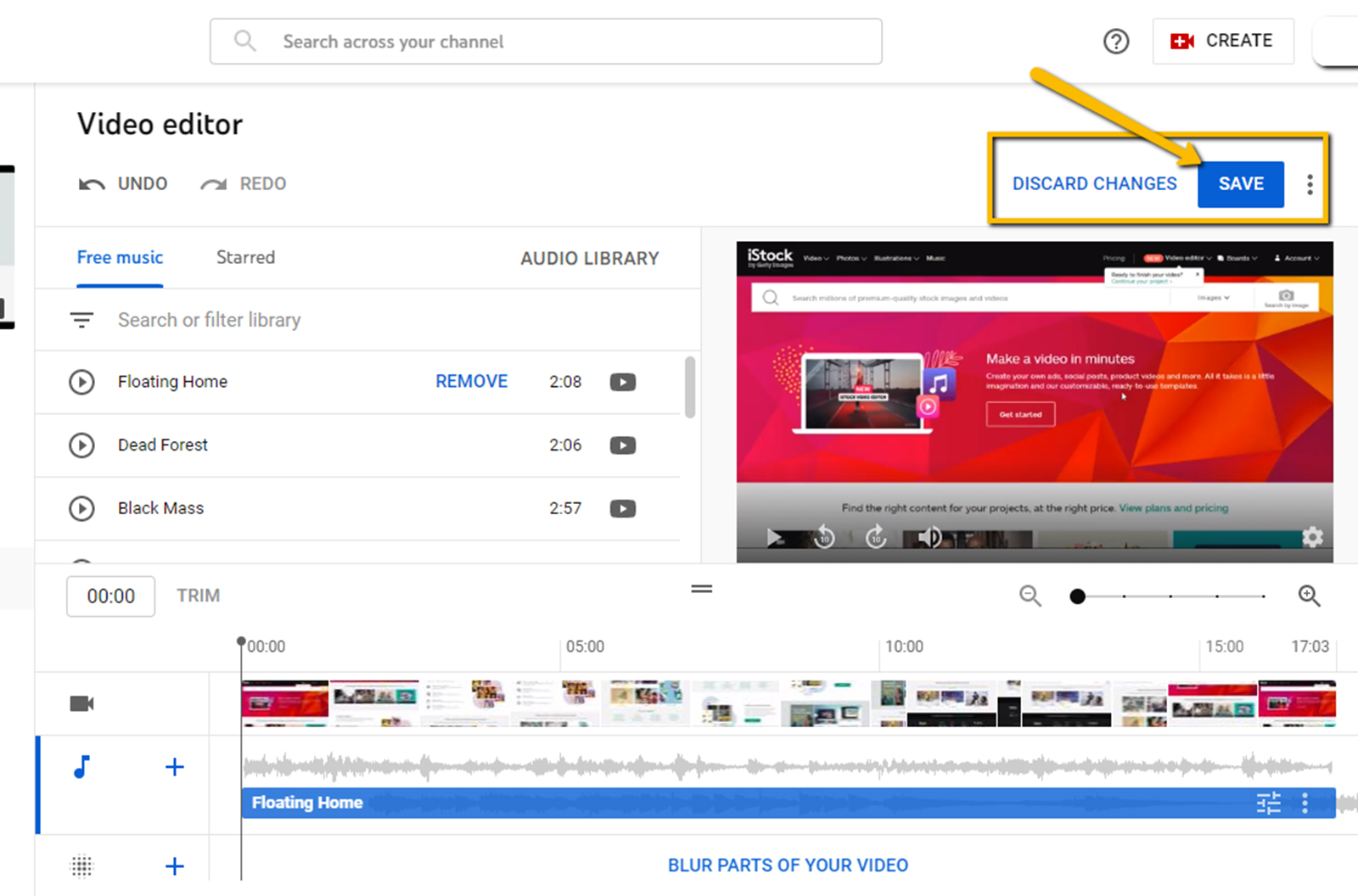
Task: Click the REDO button
Action: tap(244, 183)
